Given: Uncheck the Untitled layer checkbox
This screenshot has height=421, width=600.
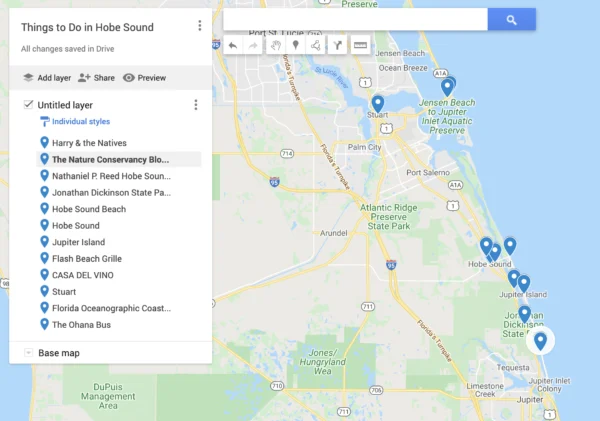Looking at the screenshot, I should point(28,104).
